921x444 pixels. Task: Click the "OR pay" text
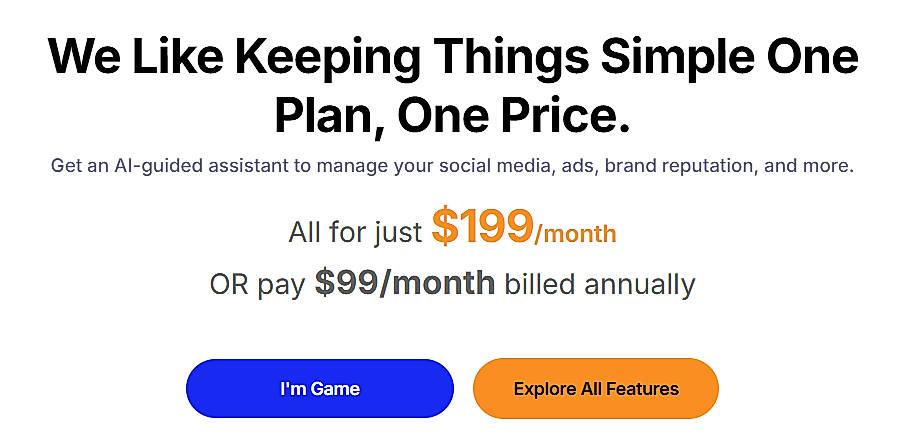pyautogui.click(x=258, y=284)
